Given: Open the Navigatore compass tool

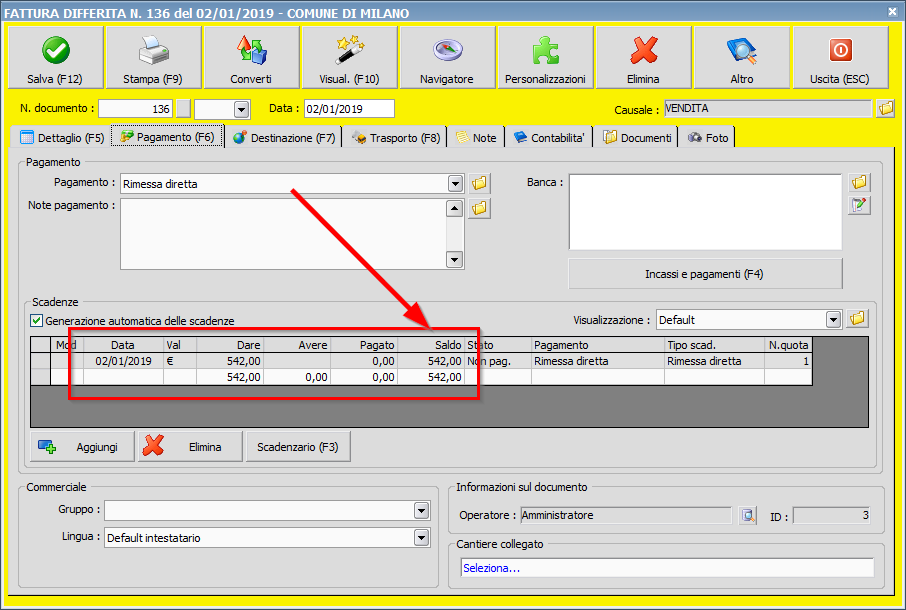Looking at the screenshot, I should point(446,58).
